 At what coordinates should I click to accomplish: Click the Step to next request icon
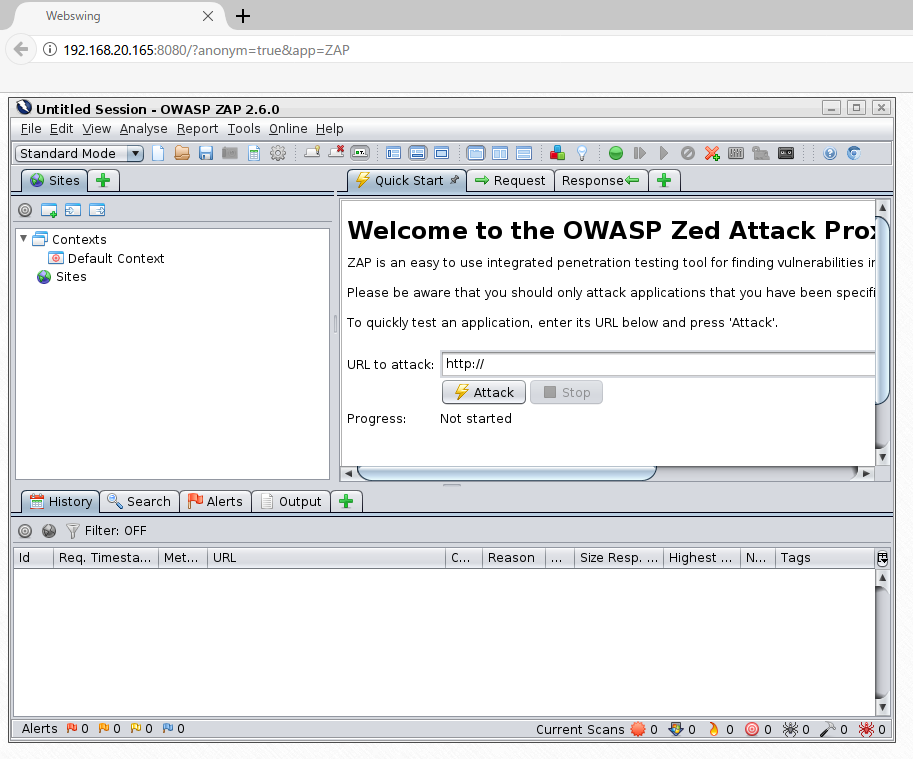click(x=639, y=153)
